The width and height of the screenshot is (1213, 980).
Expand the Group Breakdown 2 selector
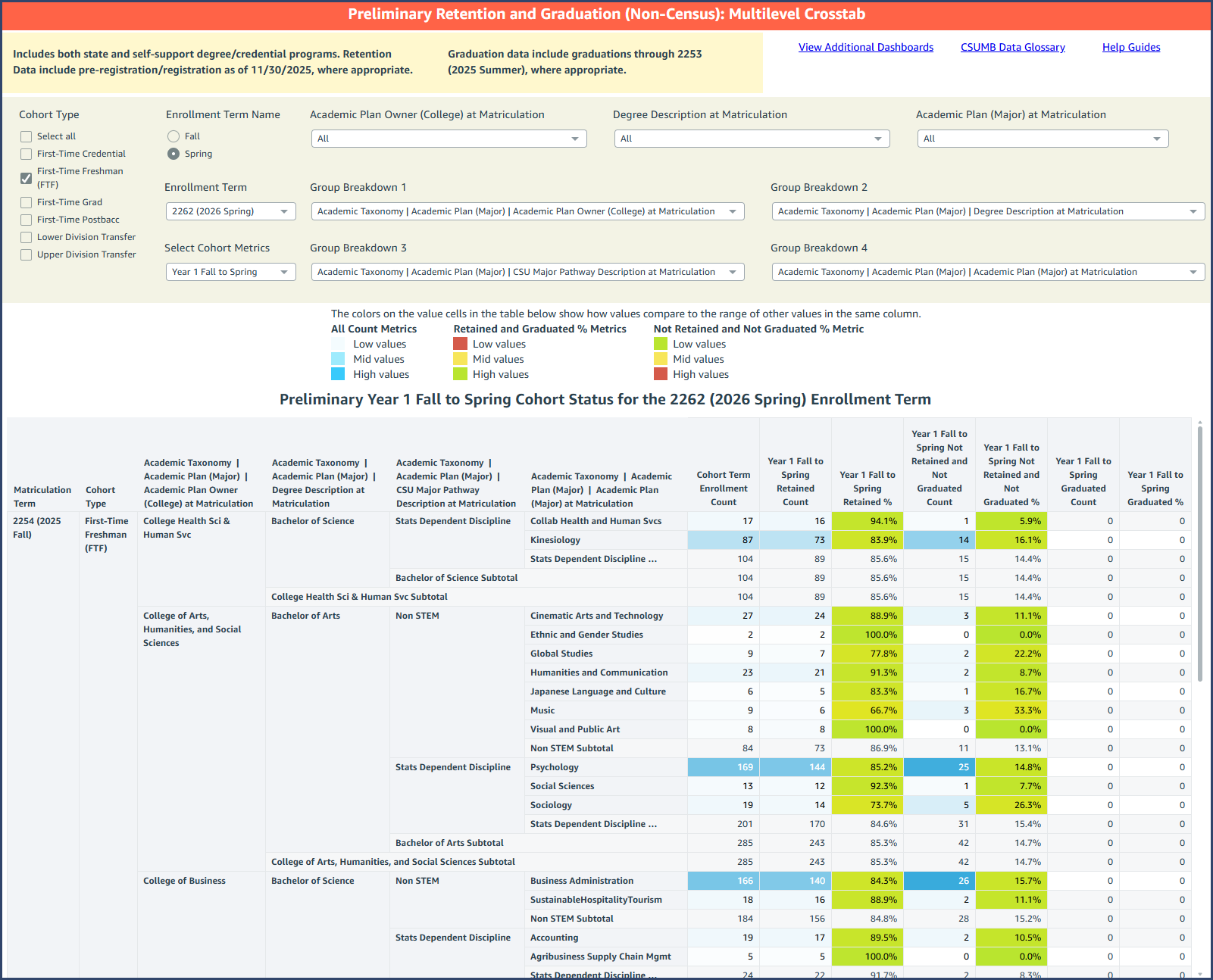(x=987, y=211)
